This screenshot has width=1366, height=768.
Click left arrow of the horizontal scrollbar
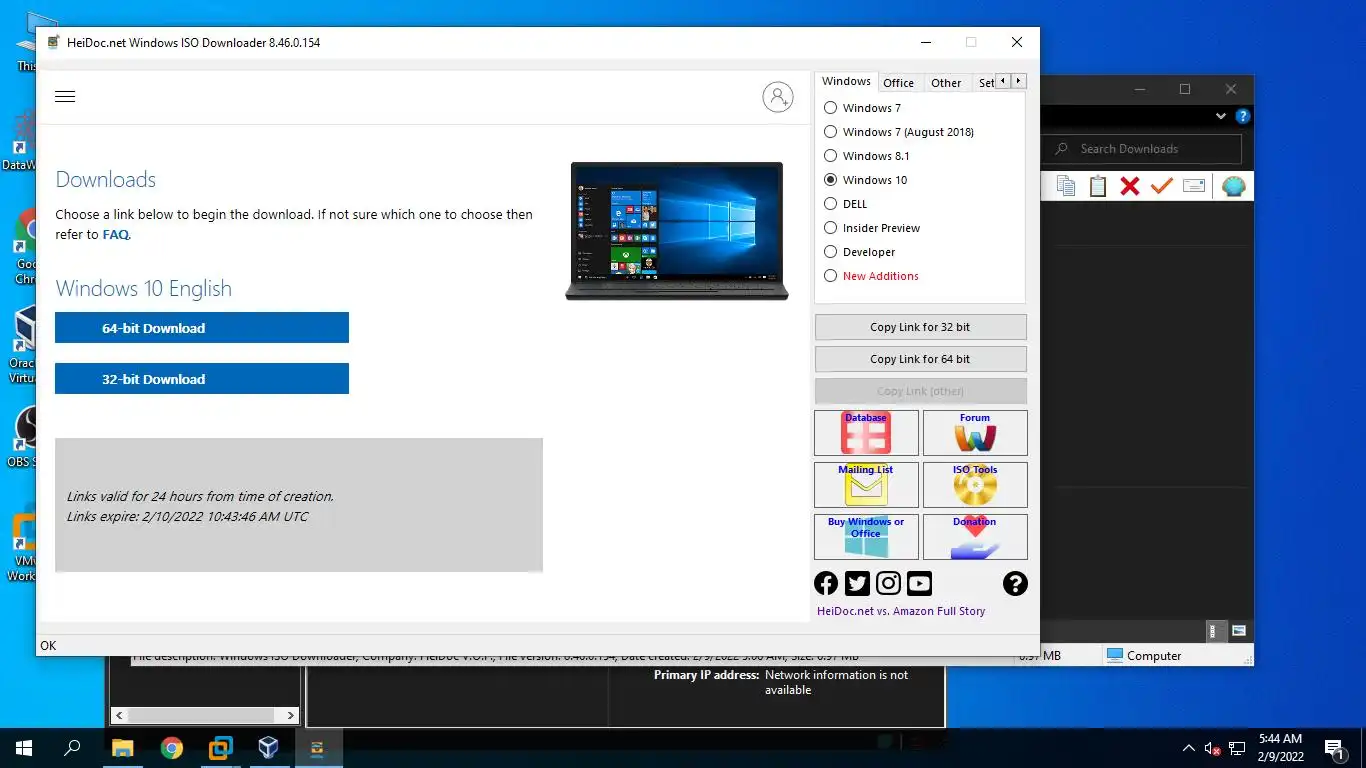tap(119, 715)
